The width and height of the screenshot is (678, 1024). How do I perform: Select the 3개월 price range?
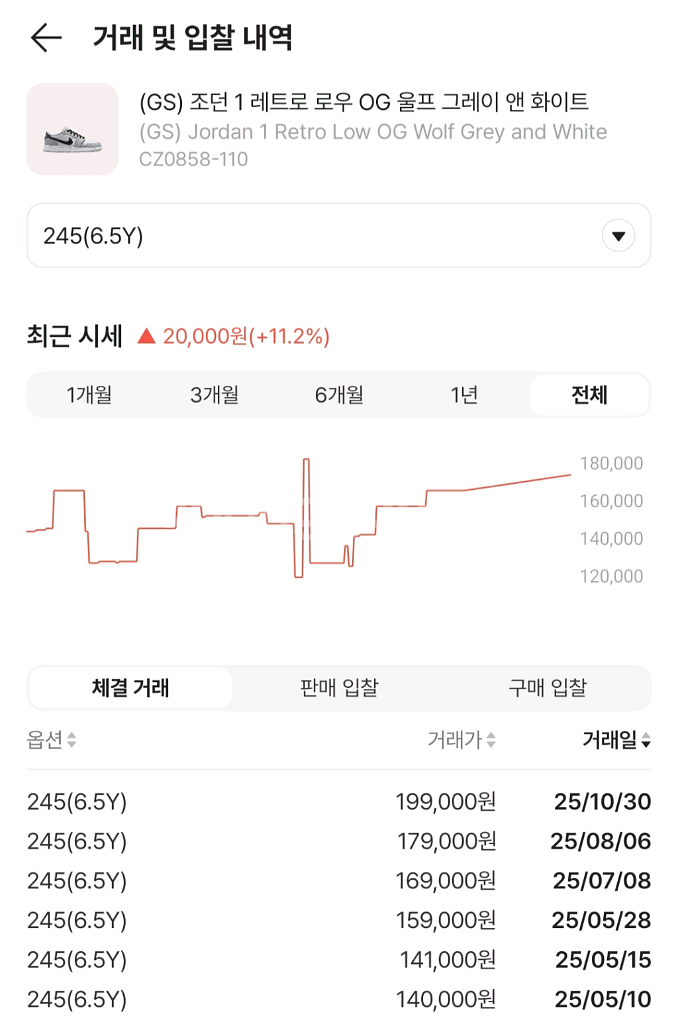coord(214,395)
